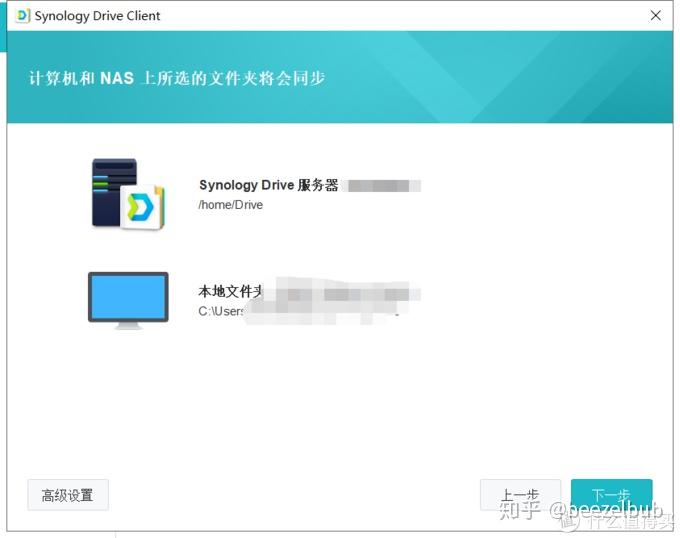Click the Synology Drive Client title text
Screen dimensions: 680x538
[x=97, y=16]
